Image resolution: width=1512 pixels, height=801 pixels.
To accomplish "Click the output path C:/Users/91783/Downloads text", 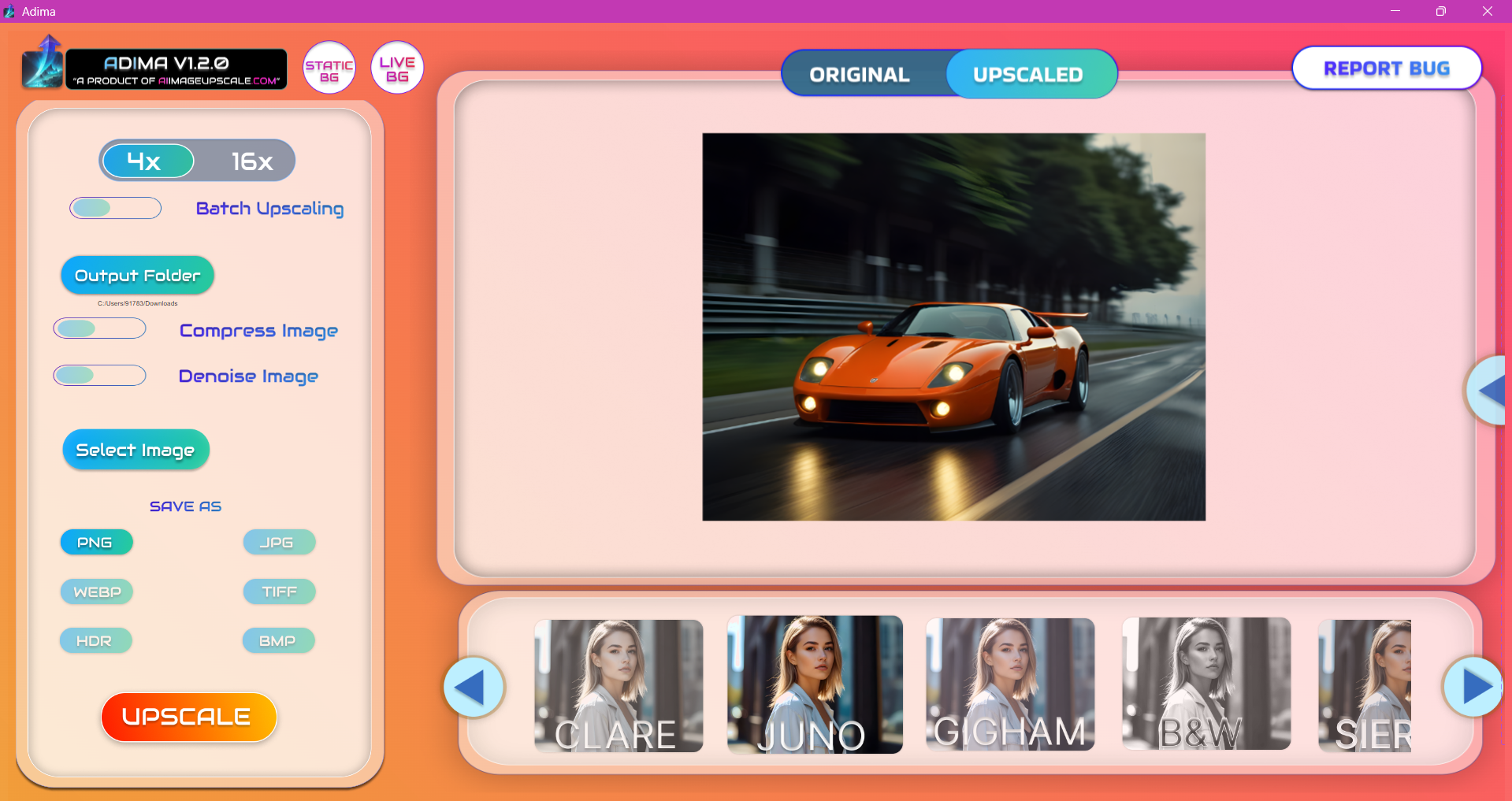I will 138,303.
